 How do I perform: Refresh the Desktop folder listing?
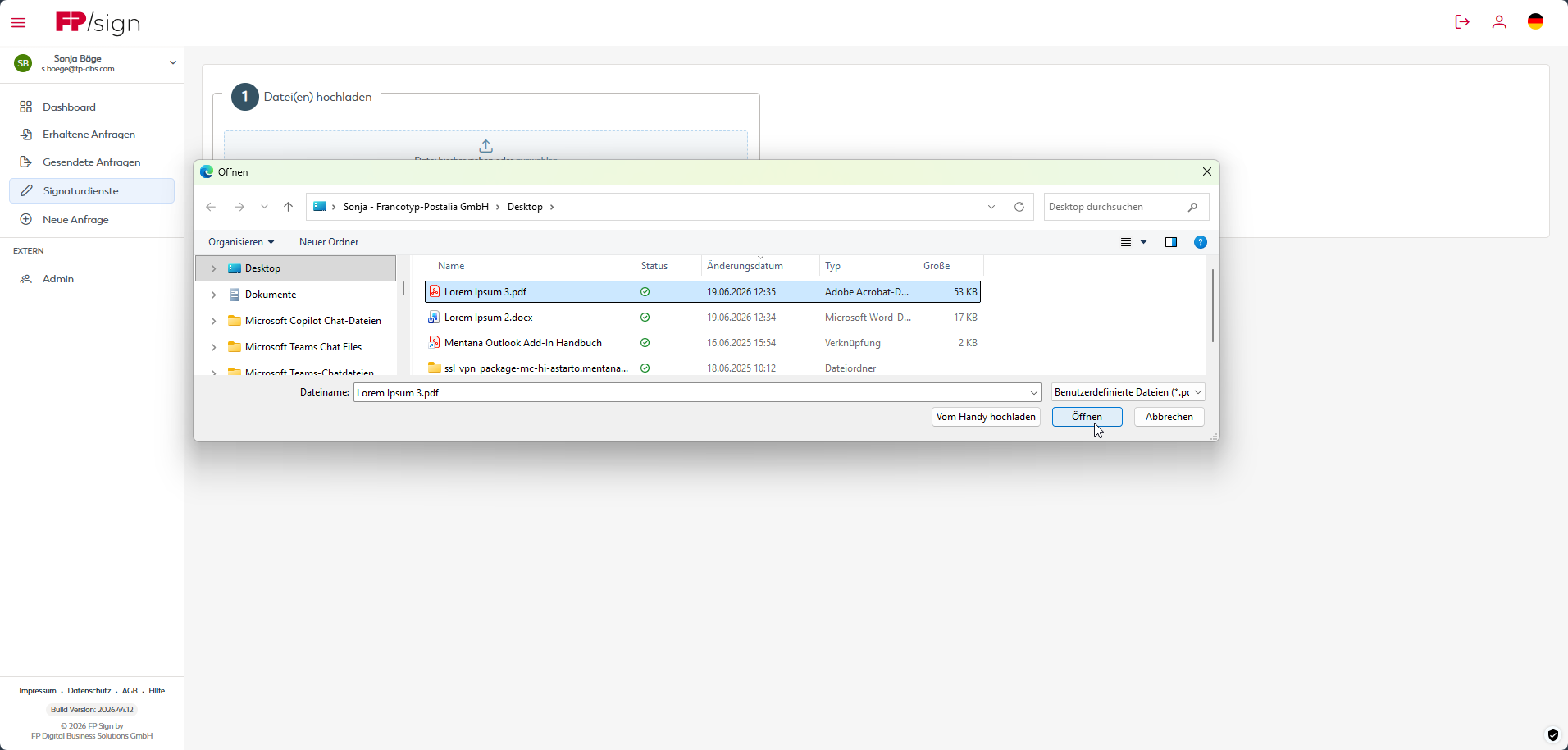1019,207
